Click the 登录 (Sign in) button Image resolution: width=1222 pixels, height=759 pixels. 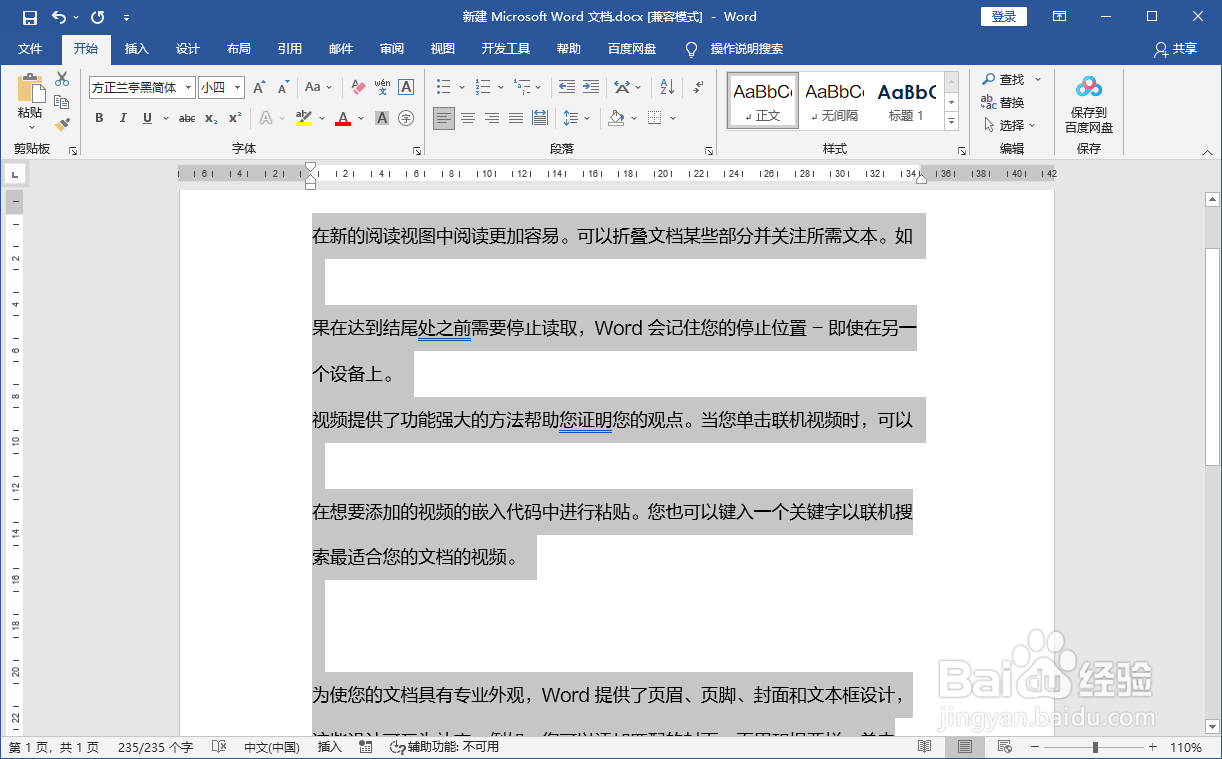click(1004, 17)
